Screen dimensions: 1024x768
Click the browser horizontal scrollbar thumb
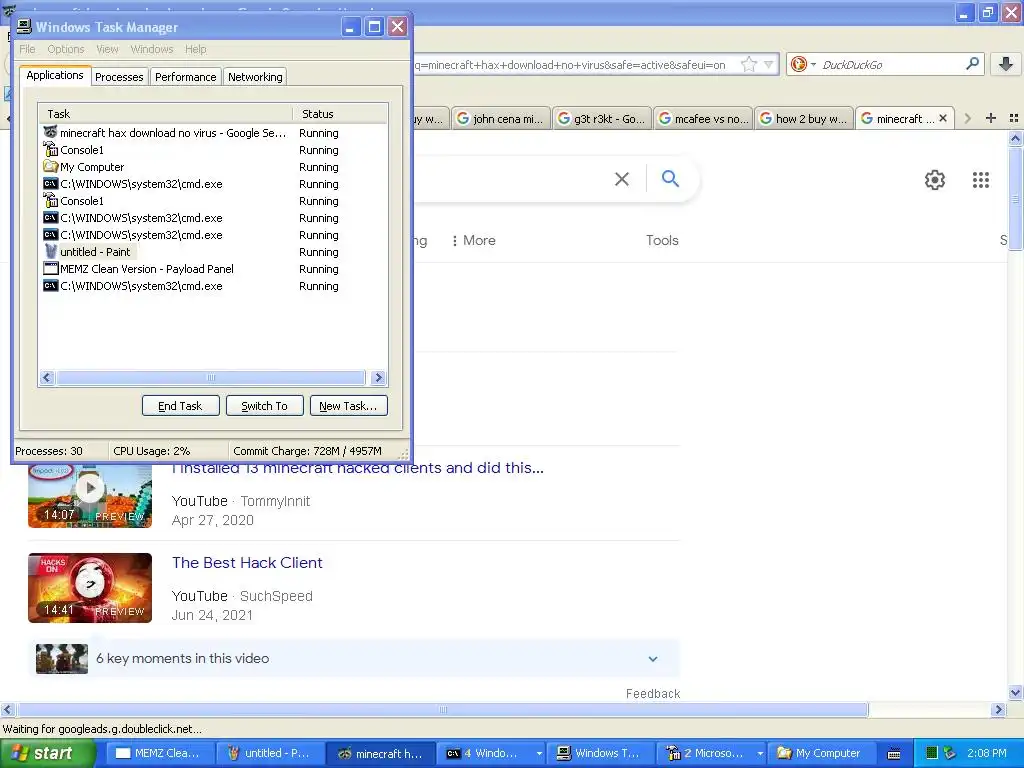pyautogui.click(x=443, y=709)
